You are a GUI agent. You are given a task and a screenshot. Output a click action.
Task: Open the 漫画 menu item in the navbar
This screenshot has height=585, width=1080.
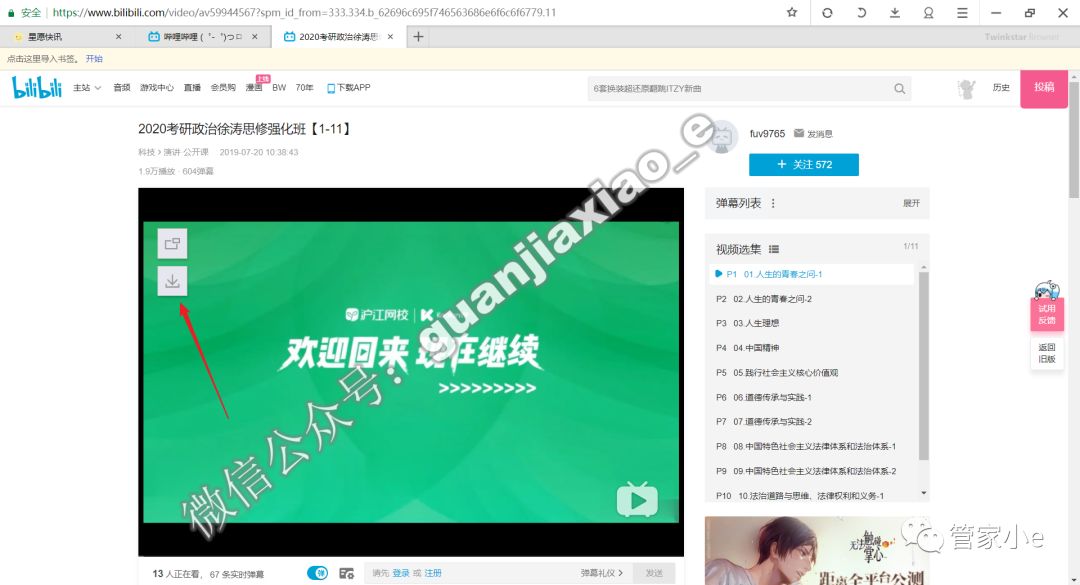pos(255,88)
